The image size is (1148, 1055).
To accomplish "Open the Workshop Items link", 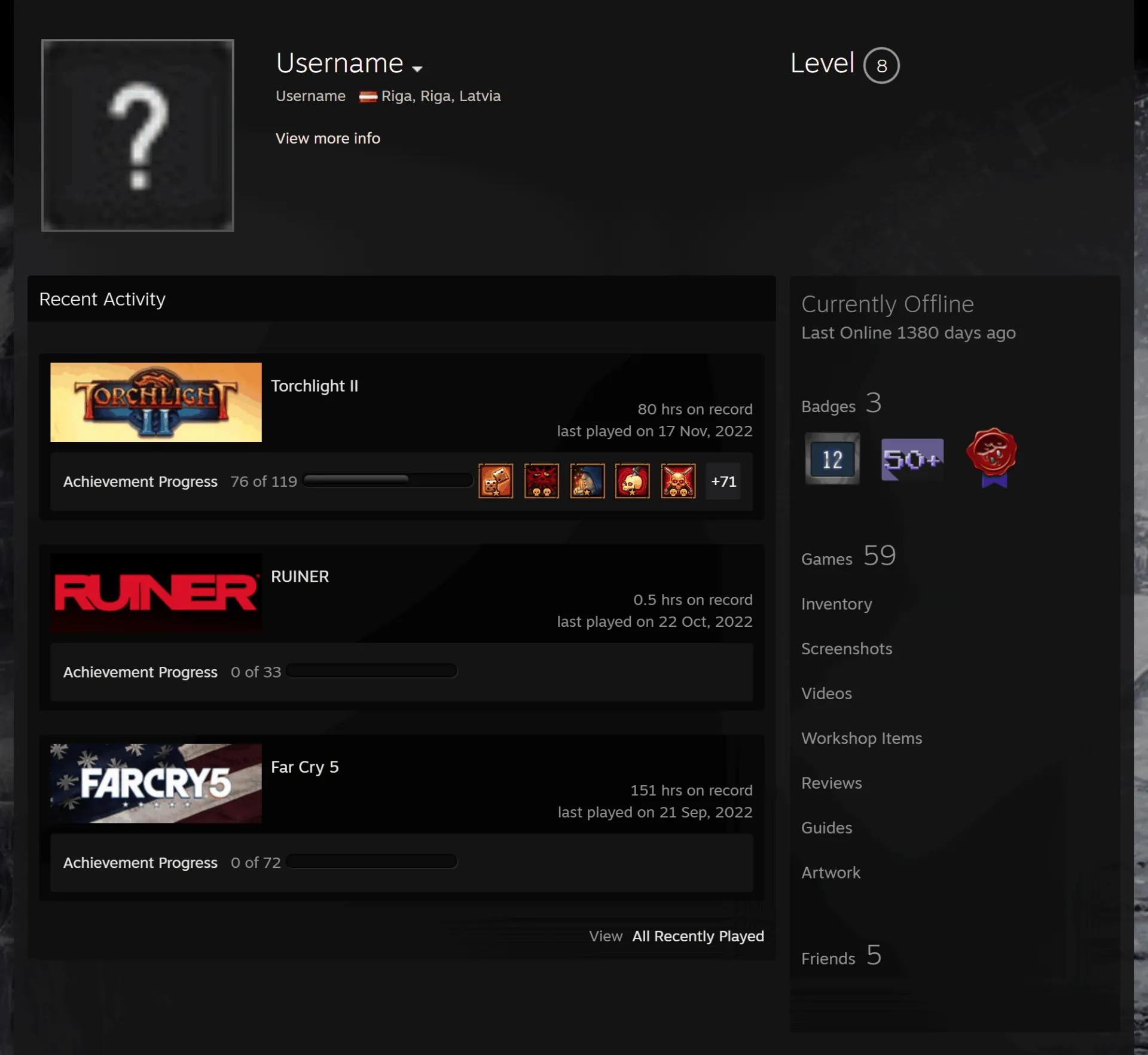I will point(862,739).
